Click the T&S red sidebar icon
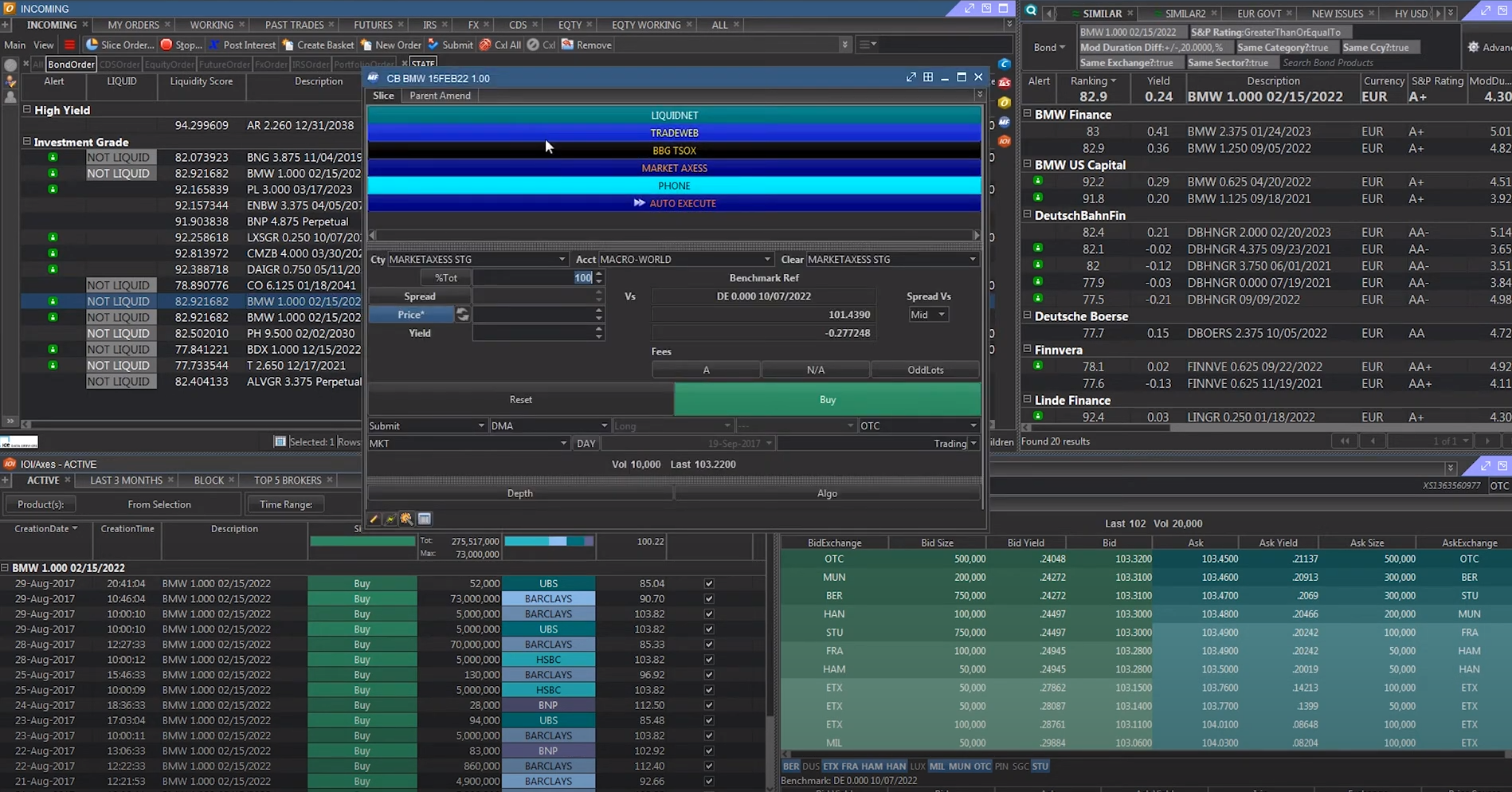This screenshot has height=792, width=1512. [x=1005, y=82]
